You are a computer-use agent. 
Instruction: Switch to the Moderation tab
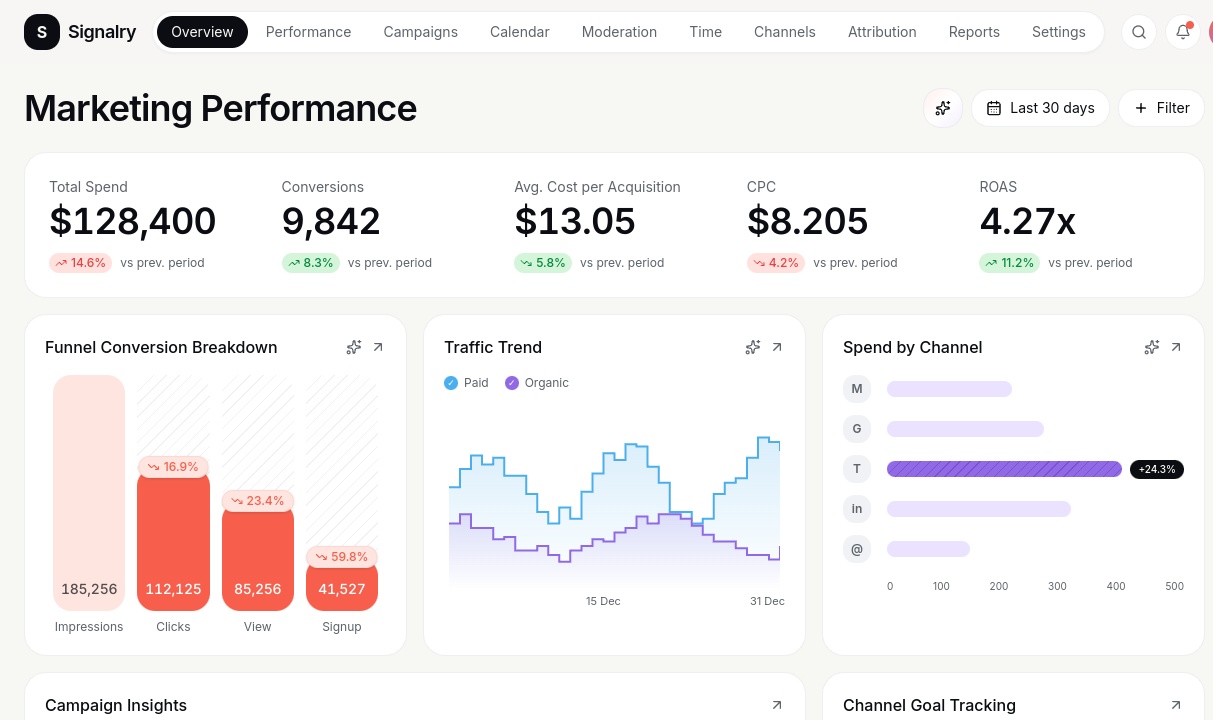pos(619,32)
